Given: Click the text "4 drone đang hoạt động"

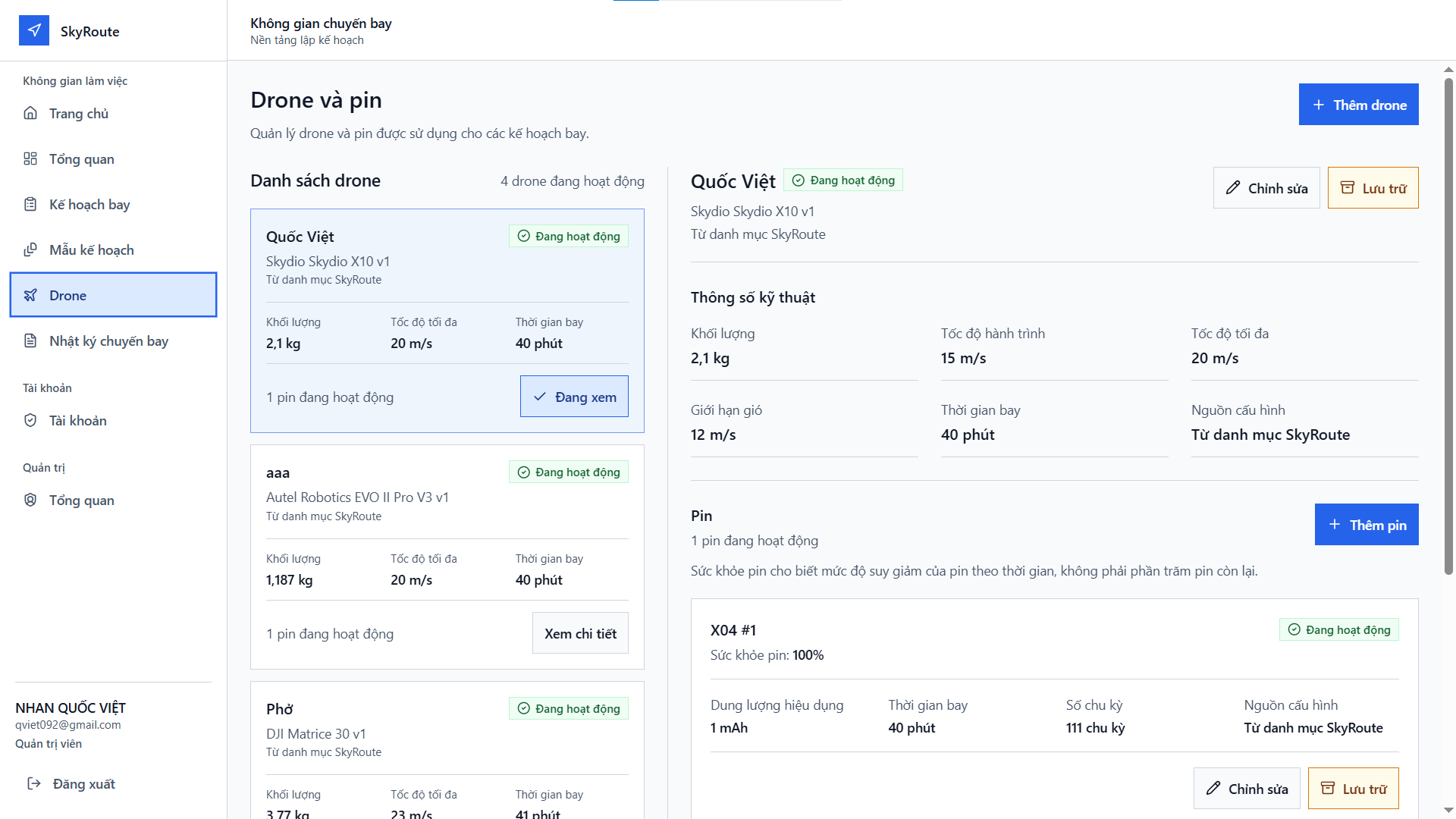Looking at the screenshot, I should point(573,181).
